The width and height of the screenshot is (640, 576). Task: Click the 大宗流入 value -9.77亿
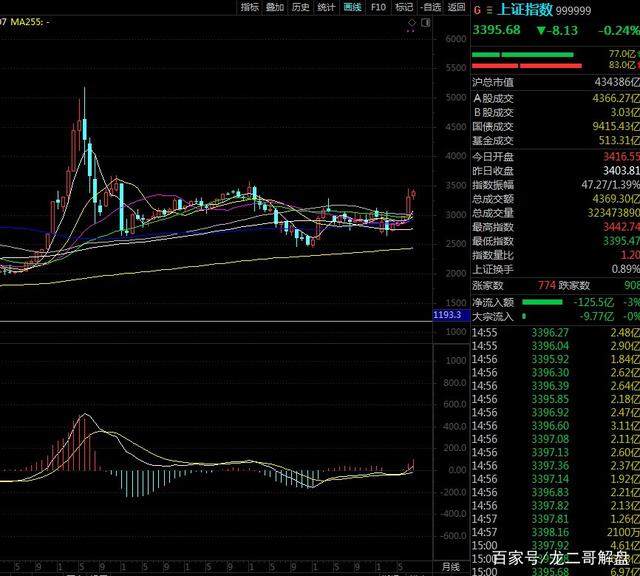(596, 316)
